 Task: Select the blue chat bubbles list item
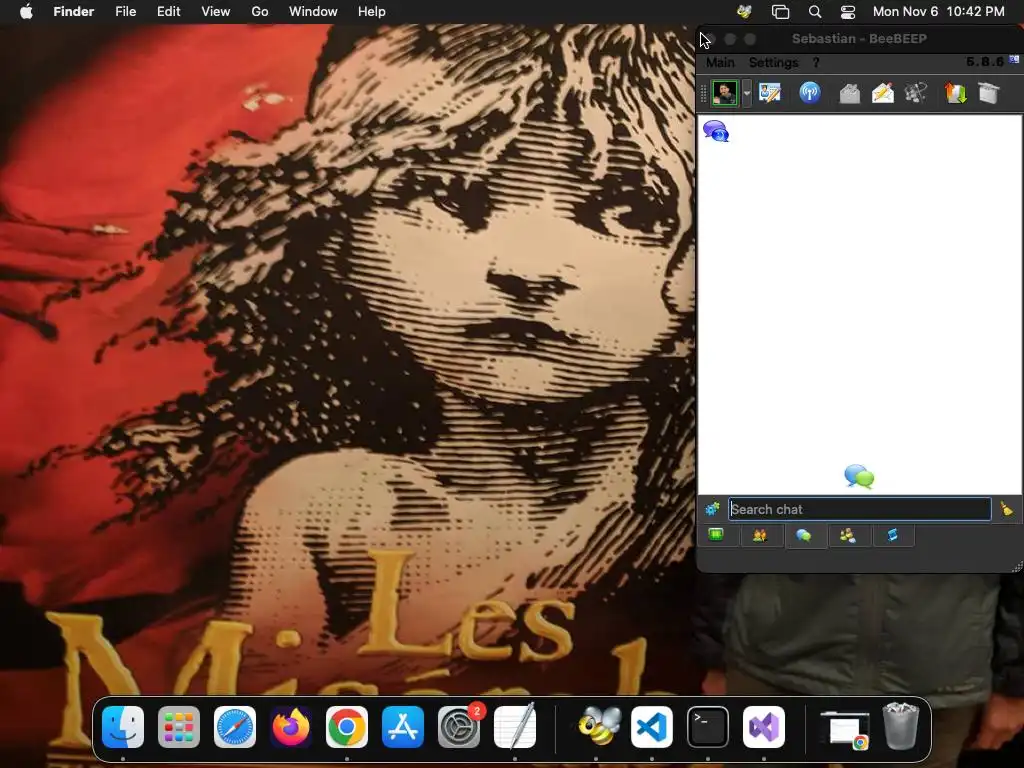[x=716, y=131]
